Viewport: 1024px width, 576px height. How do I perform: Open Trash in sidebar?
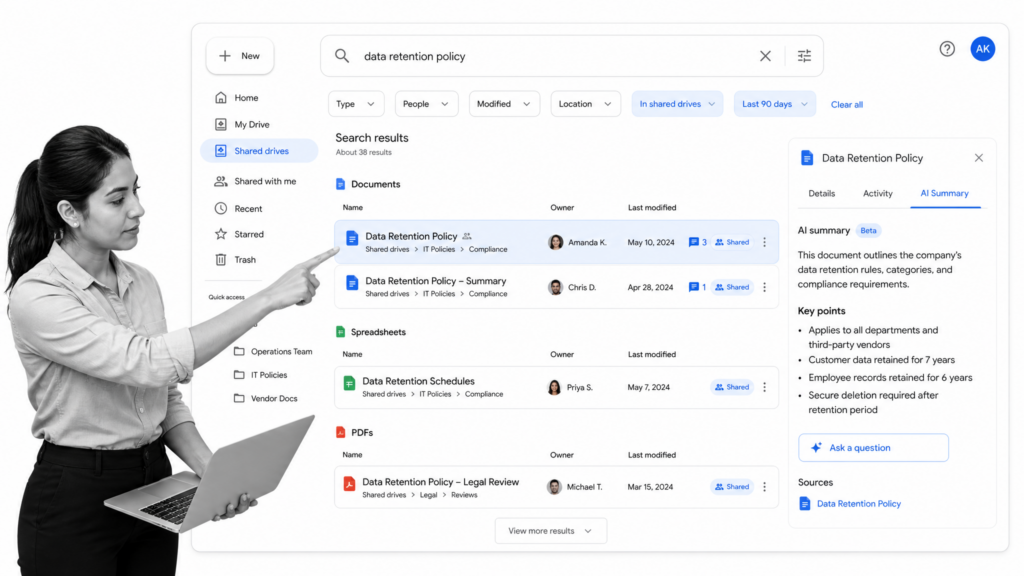[x=235, y=260]
